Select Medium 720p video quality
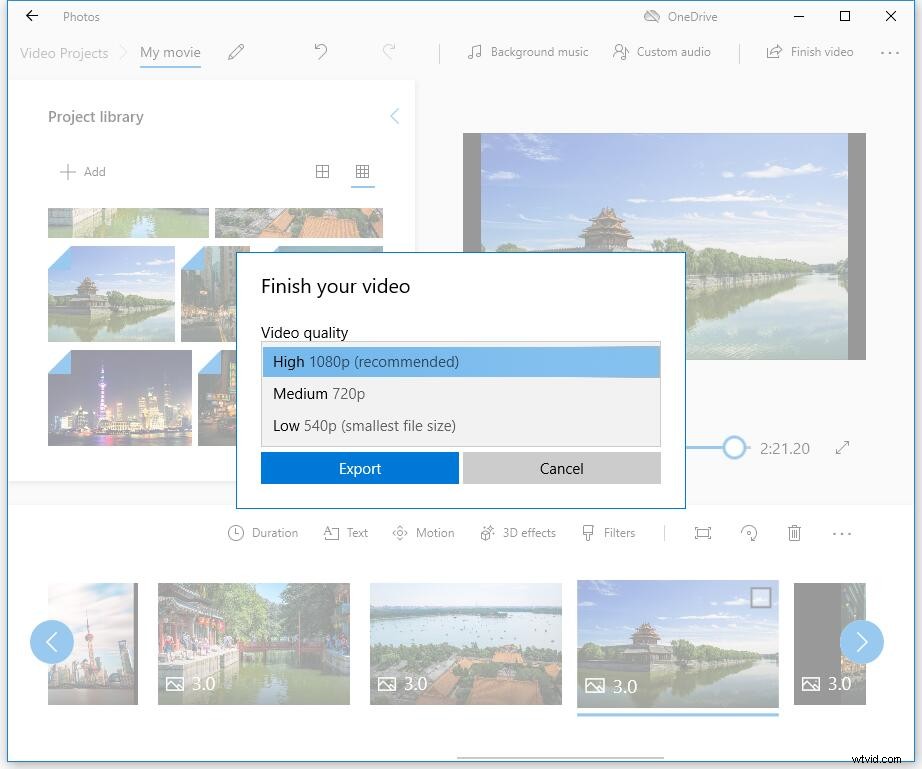Viewport: 922px width, 769px height. pos(460,393)
